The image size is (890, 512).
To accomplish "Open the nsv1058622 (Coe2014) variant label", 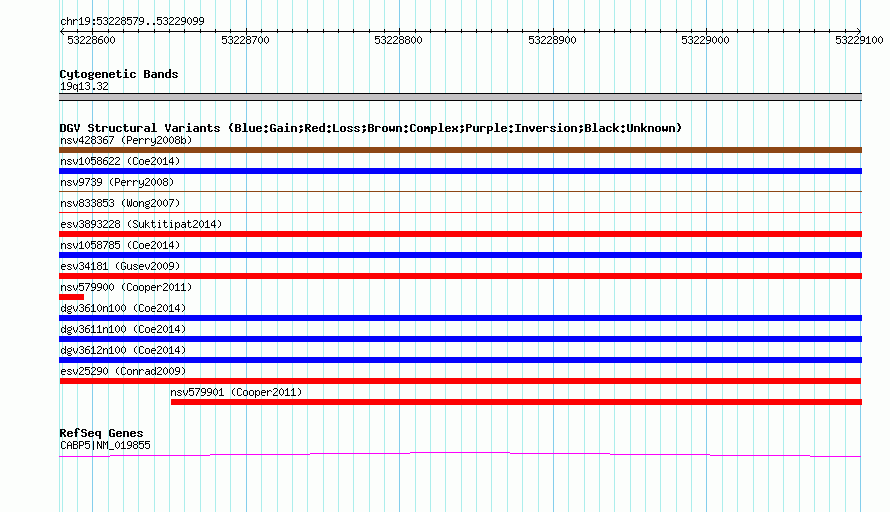I will click(x=120, y=161).
